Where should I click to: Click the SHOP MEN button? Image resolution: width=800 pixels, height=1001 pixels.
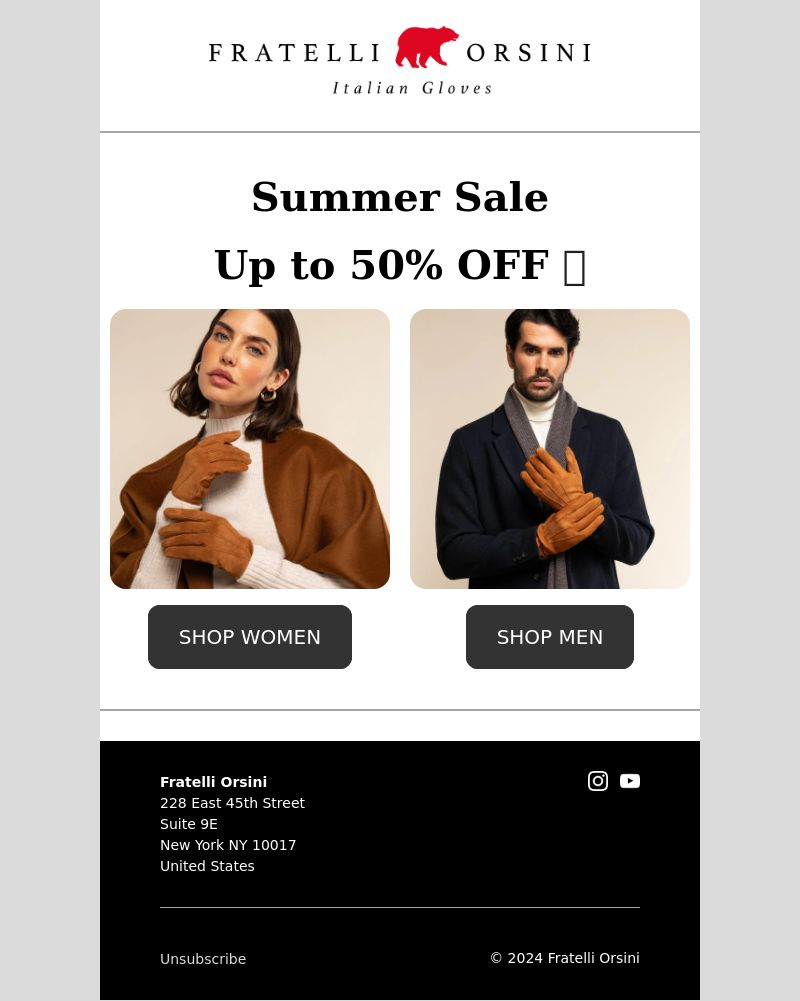[x=550, y=637]
